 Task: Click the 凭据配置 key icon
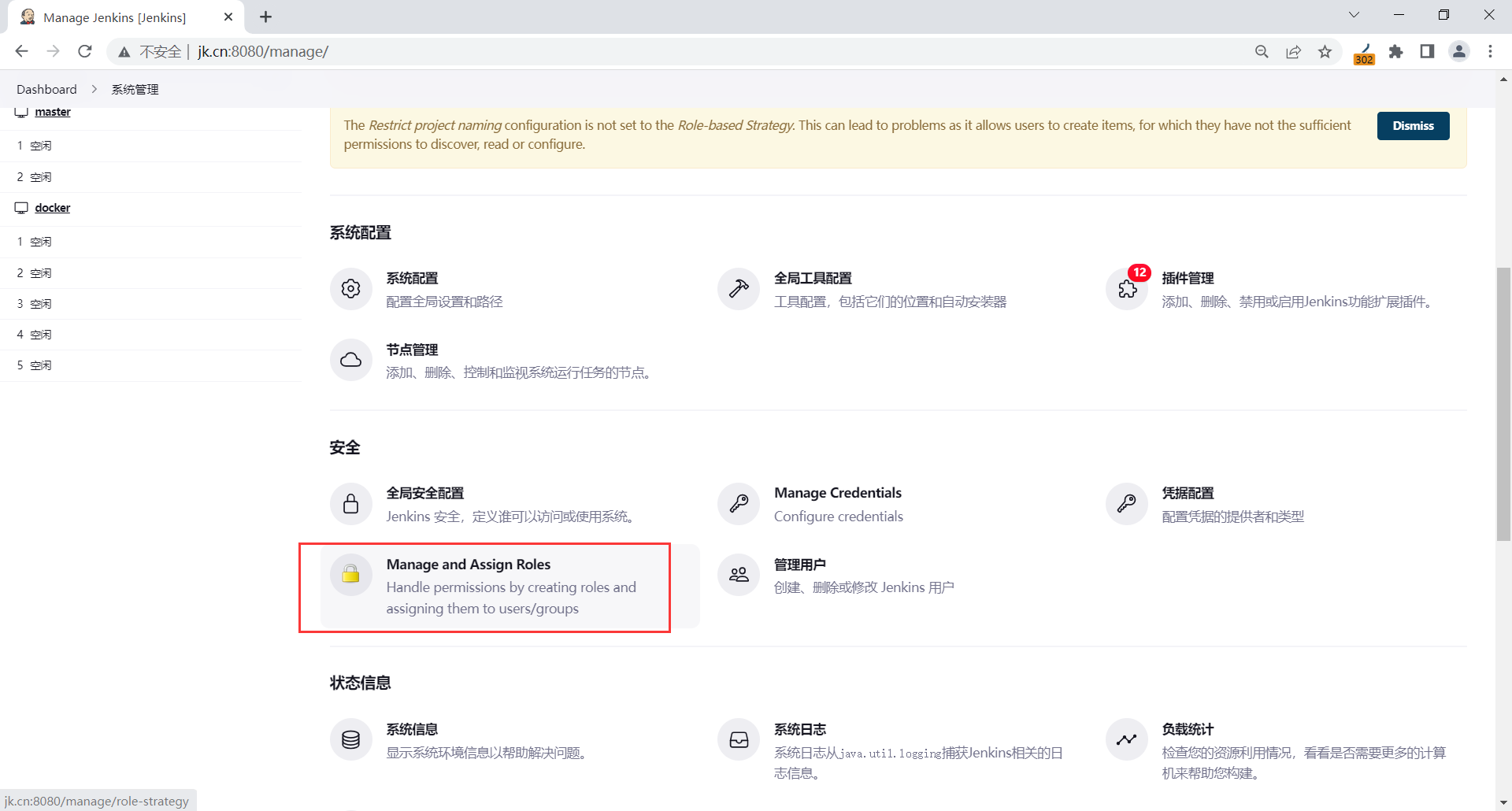1127,504
